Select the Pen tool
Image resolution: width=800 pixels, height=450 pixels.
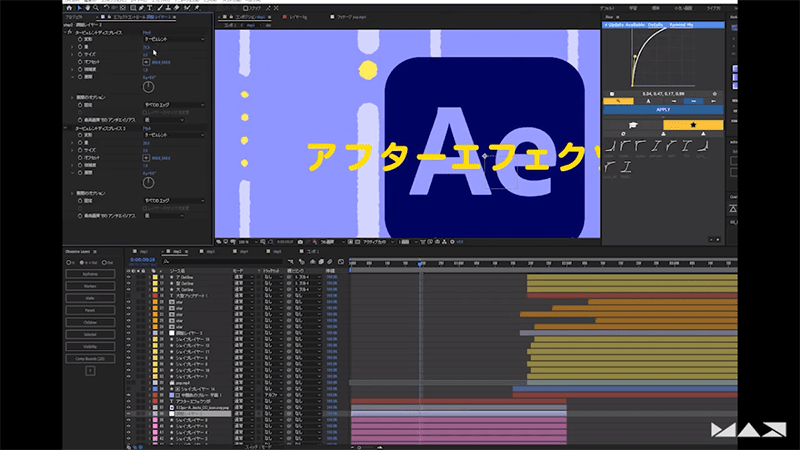pos(141,8)
